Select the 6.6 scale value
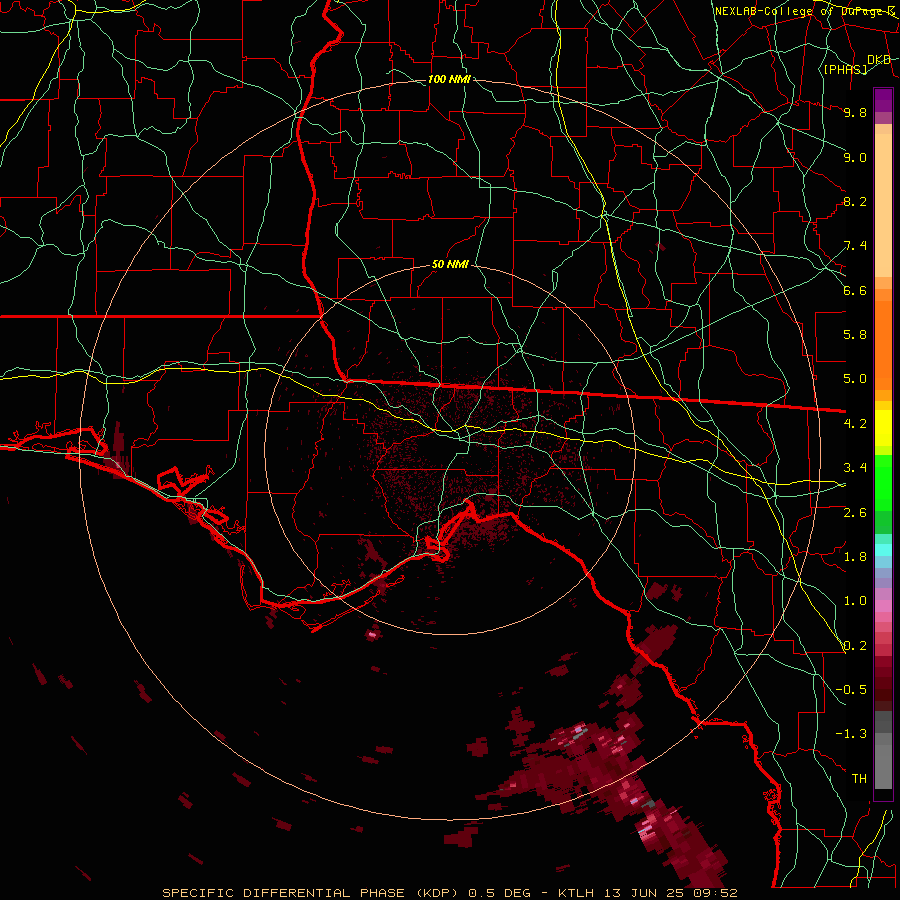Viewport: 900px width, 900px height. coord(855,290)
